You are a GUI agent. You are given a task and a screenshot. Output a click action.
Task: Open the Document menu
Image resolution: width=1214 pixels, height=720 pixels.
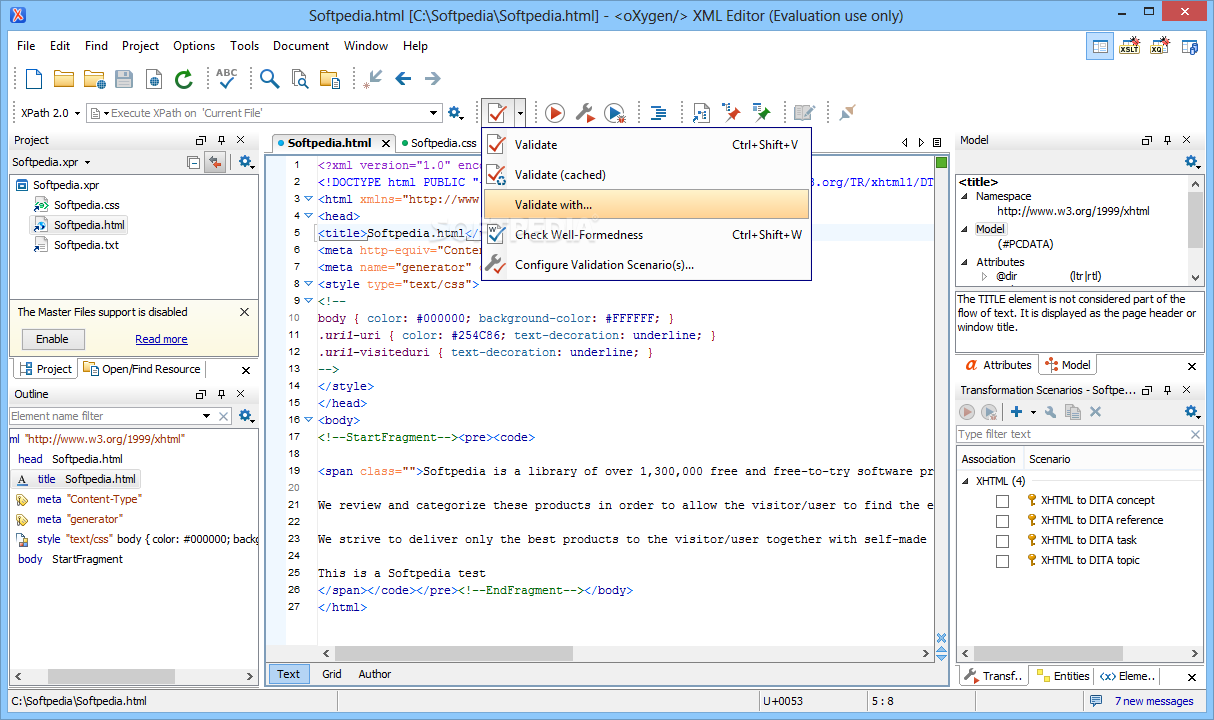(301, 46)
